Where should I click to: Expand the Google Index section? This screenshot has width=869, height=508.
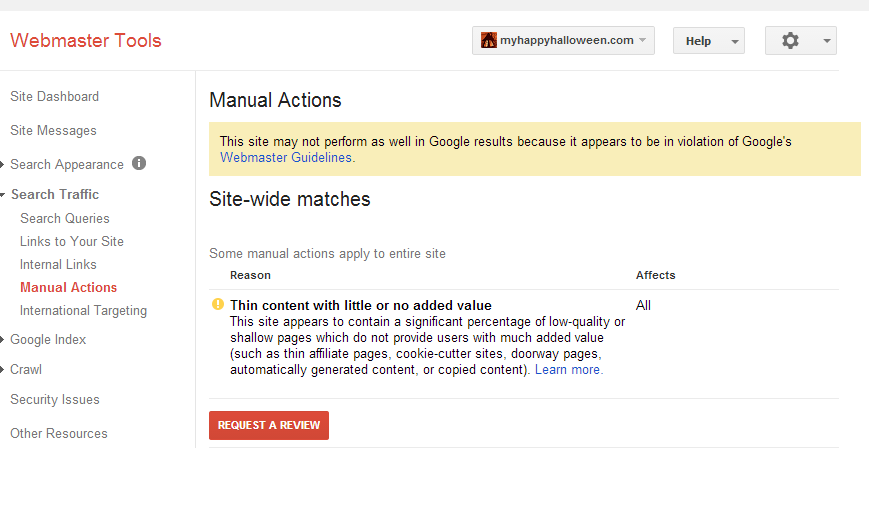[x=2, y=340]
